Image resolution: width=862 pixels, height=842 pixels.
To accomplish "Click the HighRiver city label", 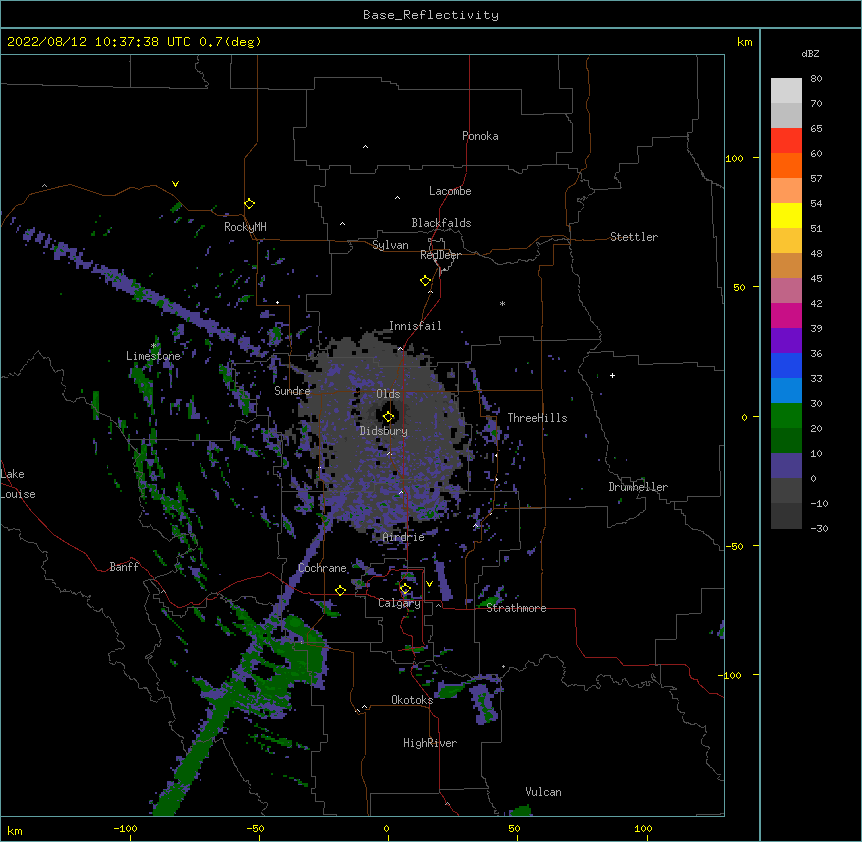I will 430,743.
